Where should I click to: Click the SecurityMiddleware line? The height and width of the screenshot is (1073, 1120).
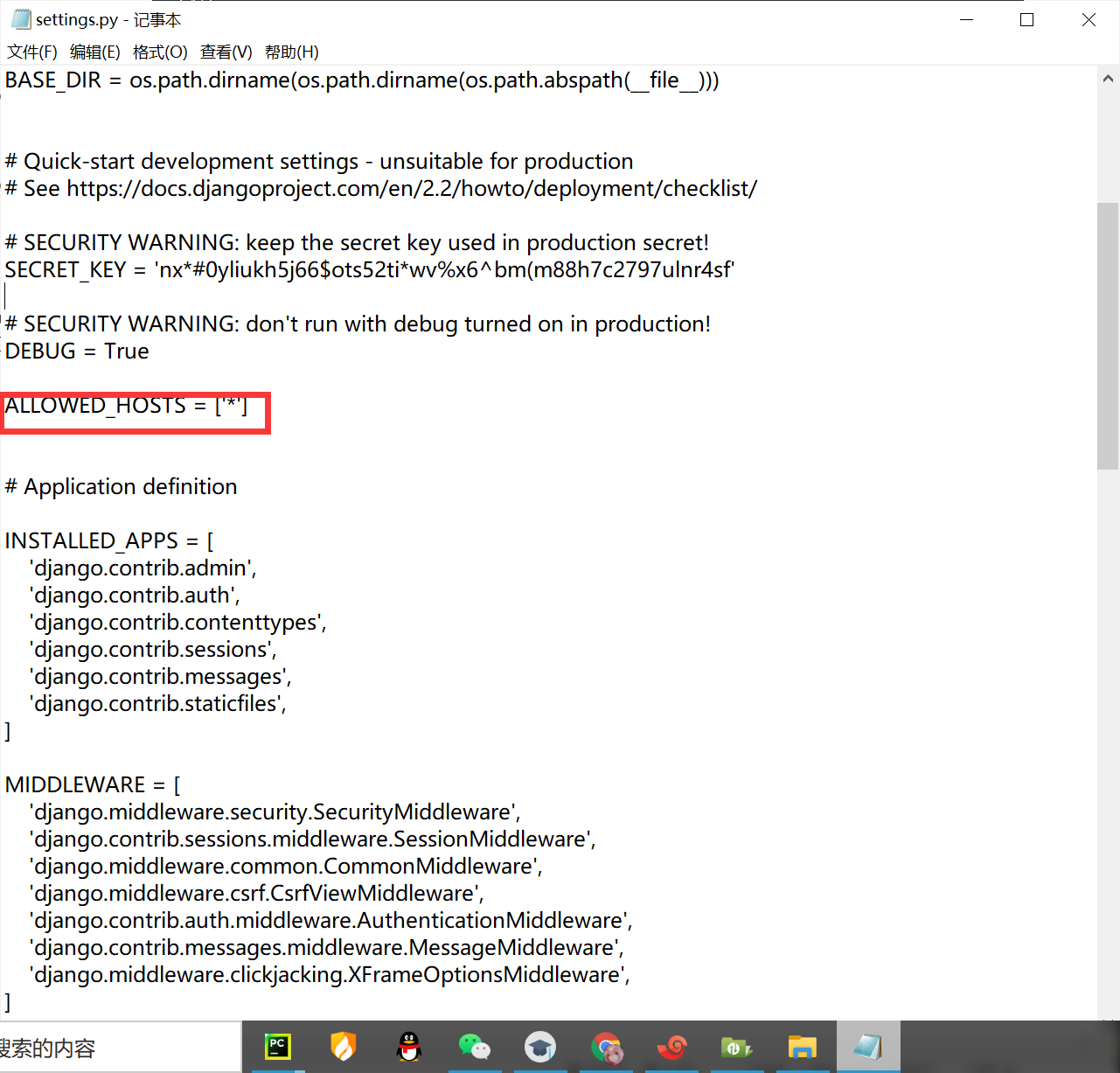(x=275, y=812)
